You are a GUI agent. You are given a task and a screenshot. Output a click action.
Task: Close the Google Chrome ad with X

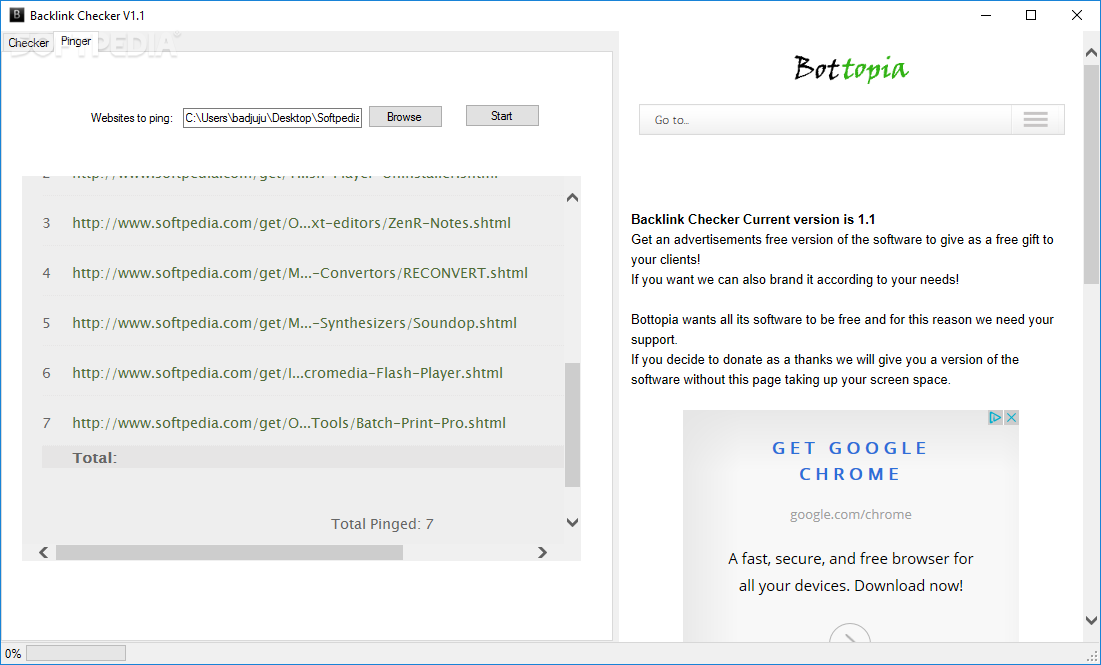(1011, 418)
